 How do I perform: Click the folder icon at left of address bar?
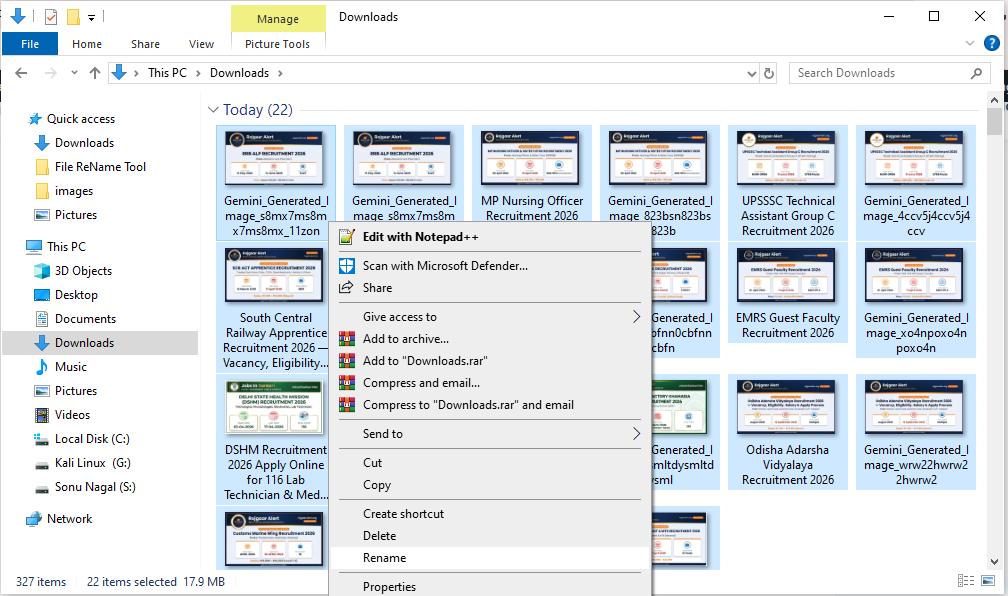click(x=120, y=72)
